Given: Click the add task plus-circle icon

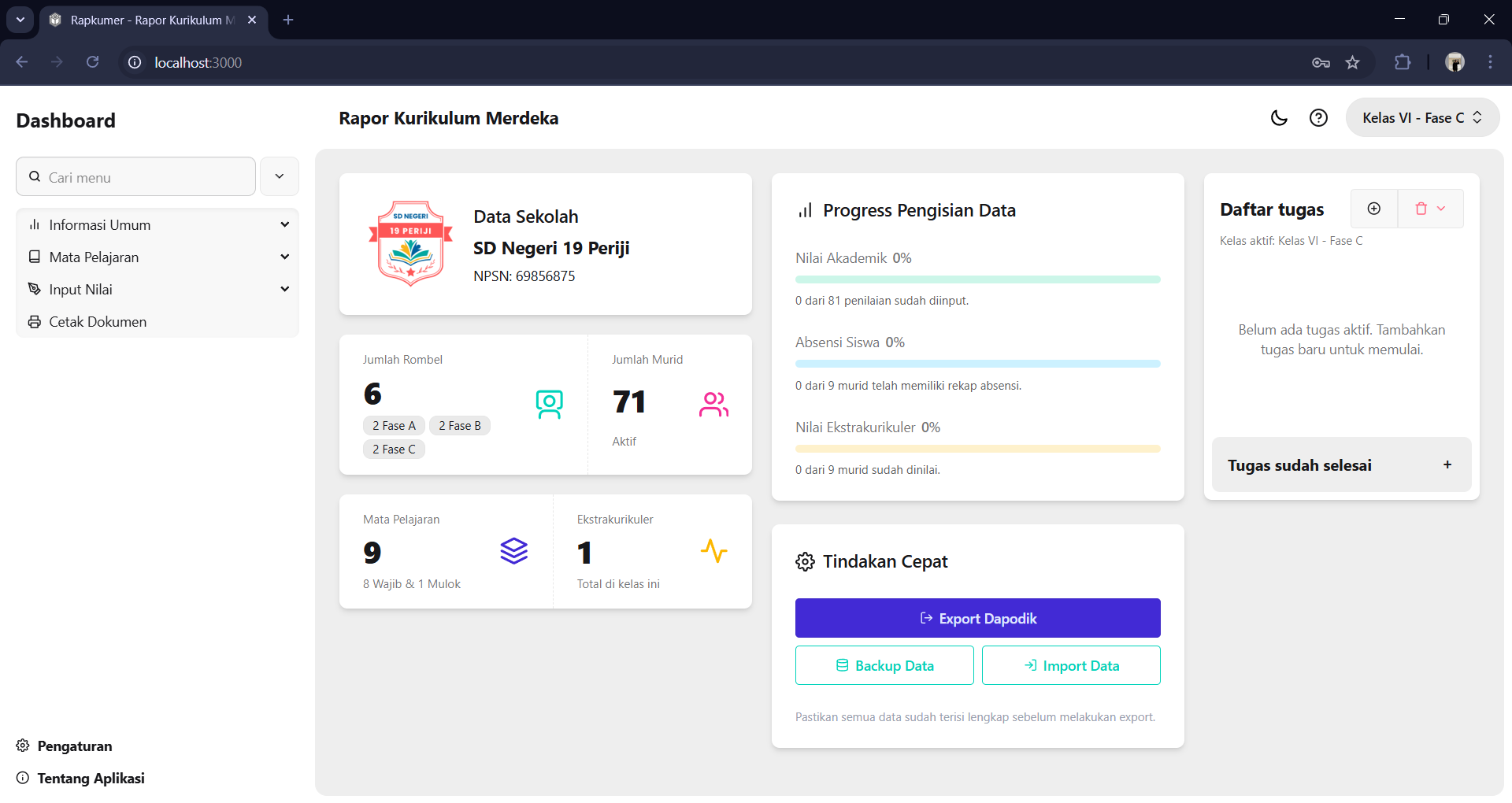Looking at the screenshot, I should (x=1374, y=209).
